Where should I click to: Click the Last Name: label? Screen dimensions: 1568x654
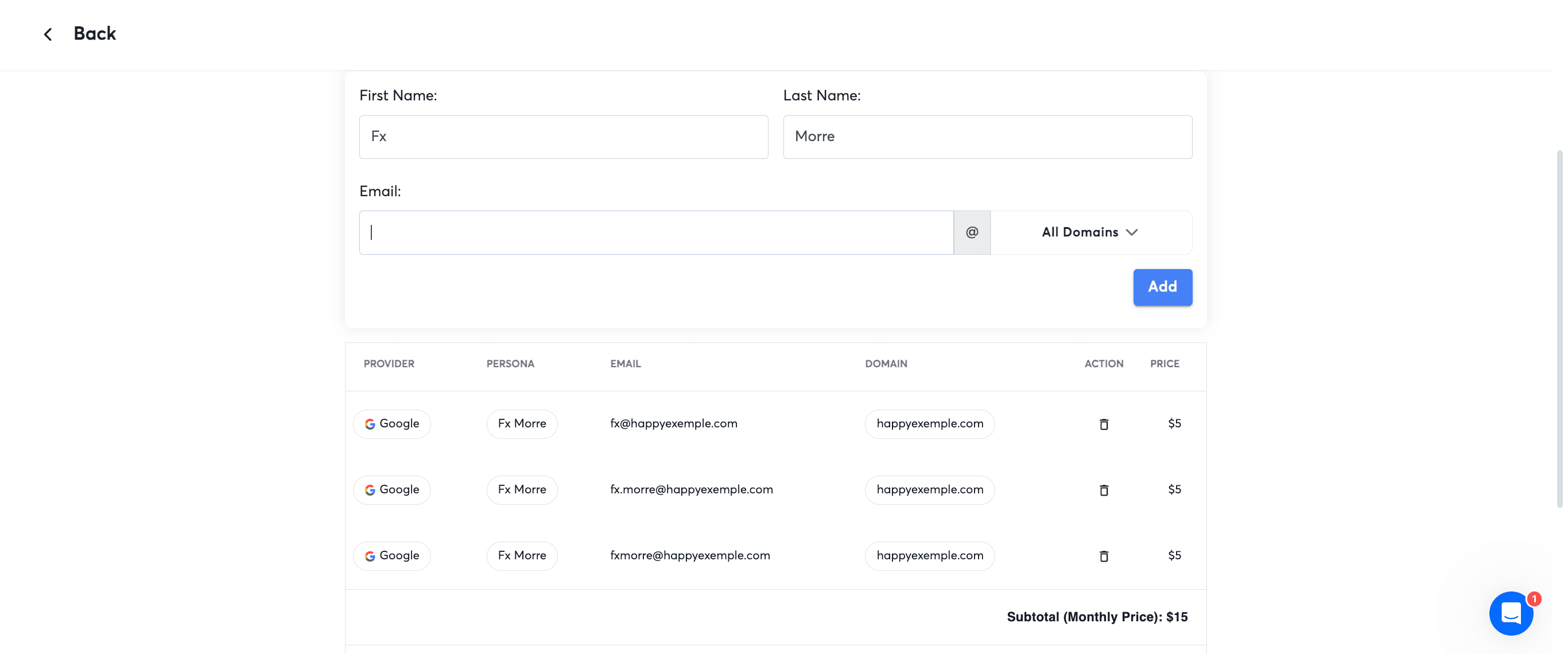[822, 95]
